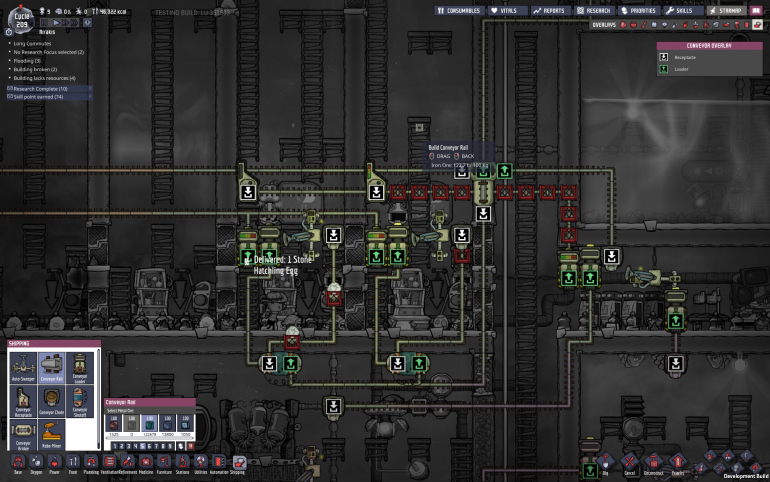The image size is (770, 482).
Task: Open the Skills screen
Action: pos(684,10)
